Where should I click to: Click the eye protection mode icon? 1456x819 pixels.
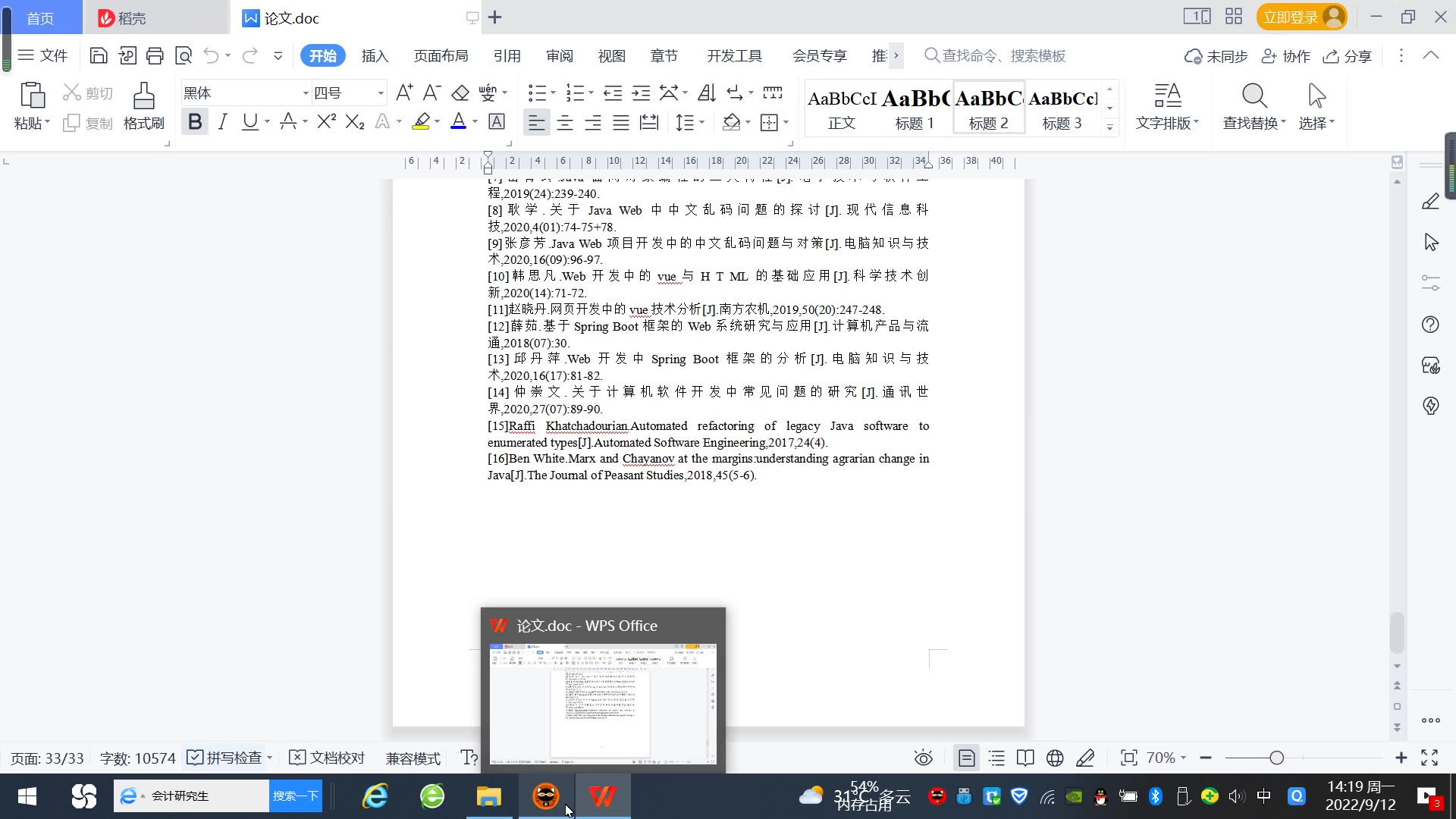[x=923, y=758]
